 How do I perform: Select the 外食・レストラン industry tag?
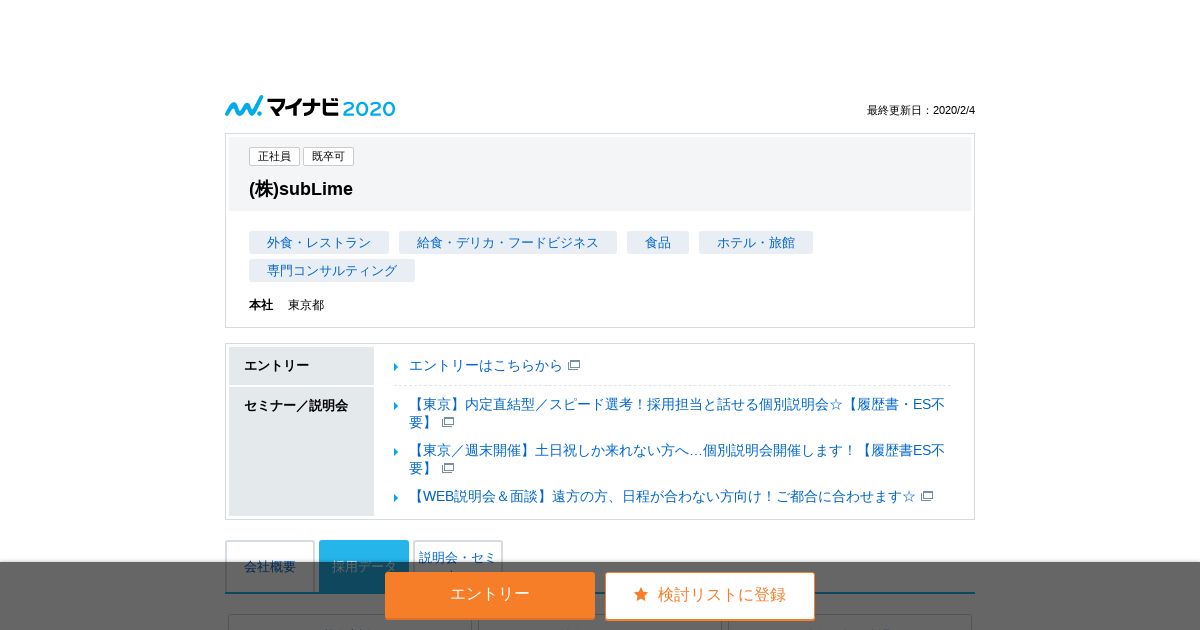[319, 242]
